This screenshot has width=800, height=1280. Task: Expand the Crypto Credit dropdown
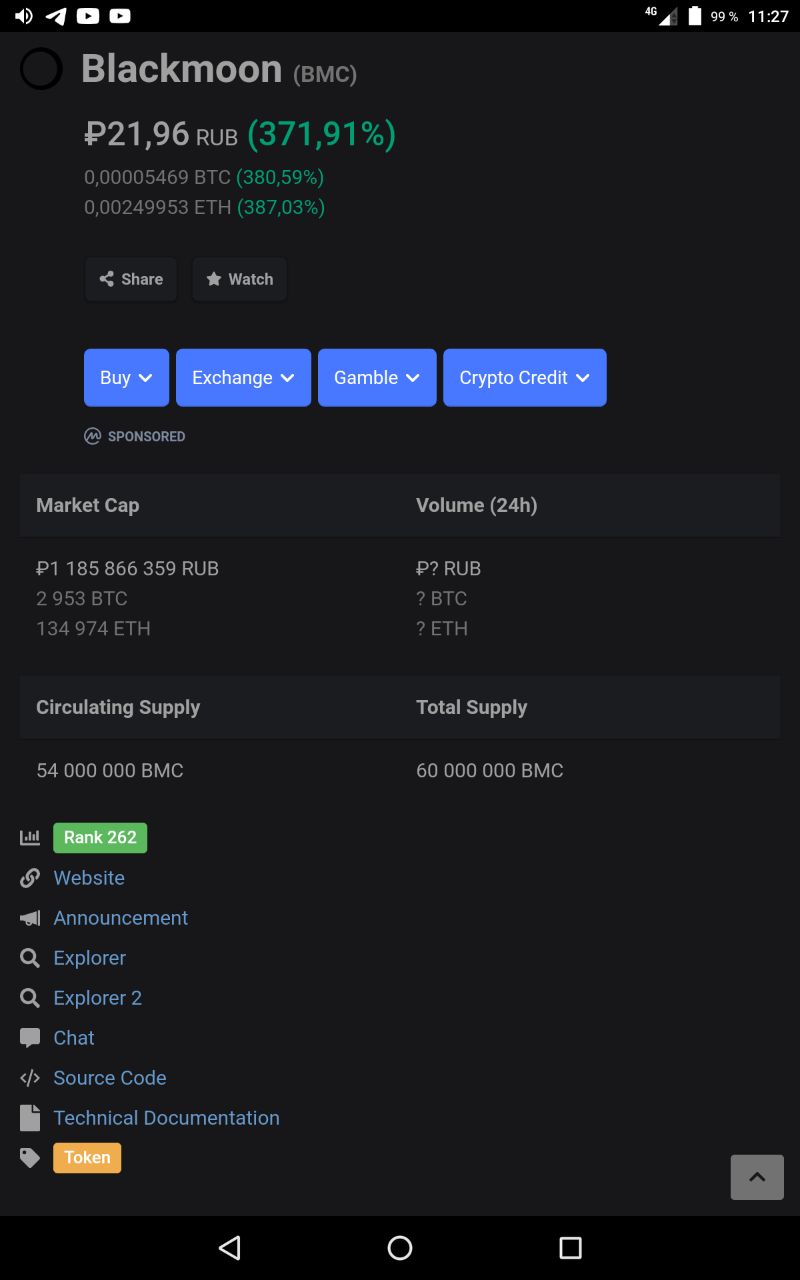tap(525, 378)
